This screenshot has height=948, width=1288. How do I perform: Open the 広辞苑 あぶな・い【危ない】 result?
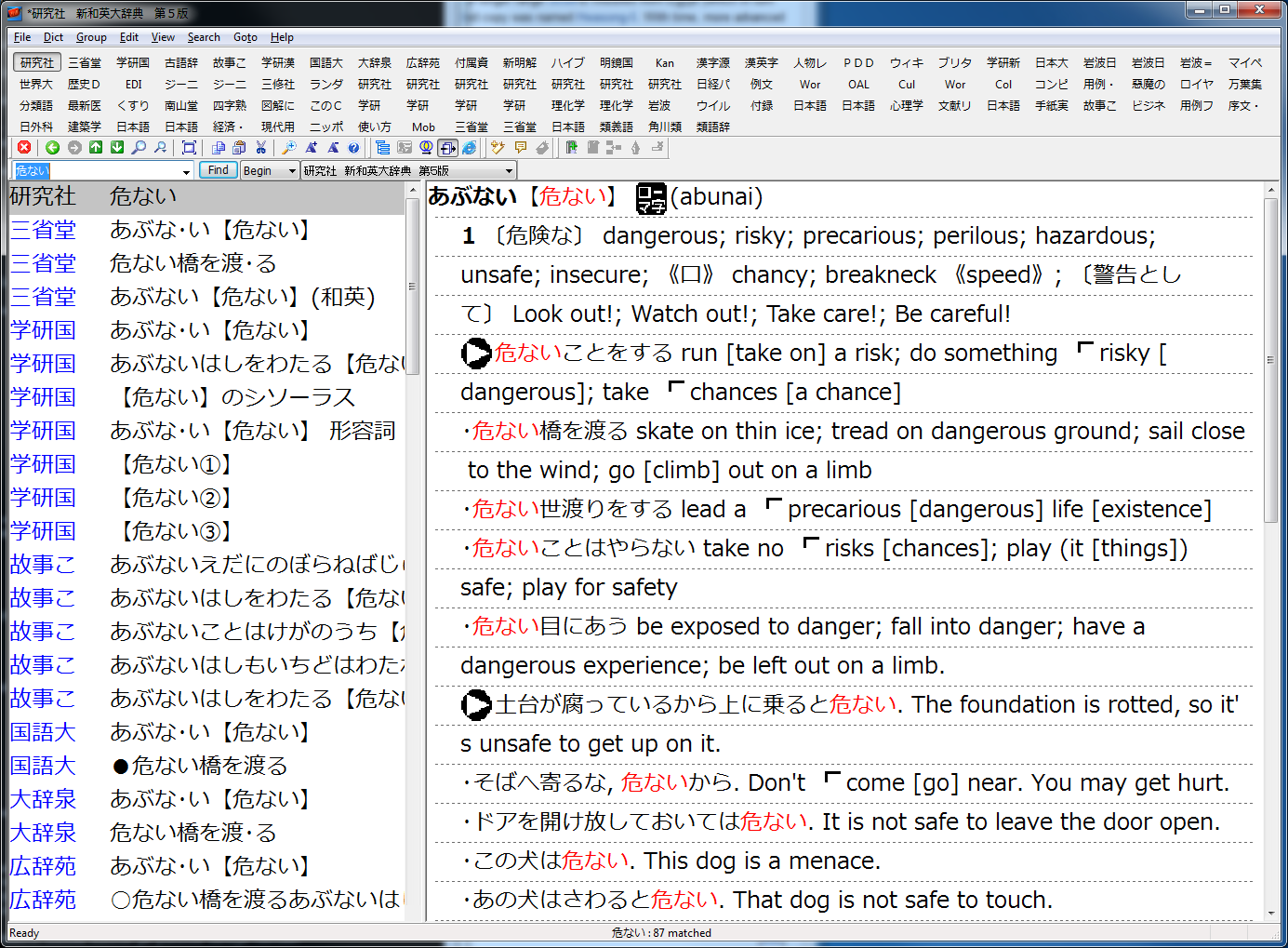click(x=208, y=866)
